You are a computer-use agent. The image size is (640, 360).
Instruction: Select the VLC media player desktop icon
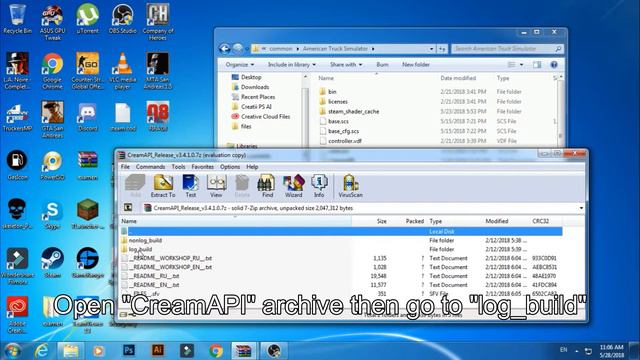(x=122, y=71)
